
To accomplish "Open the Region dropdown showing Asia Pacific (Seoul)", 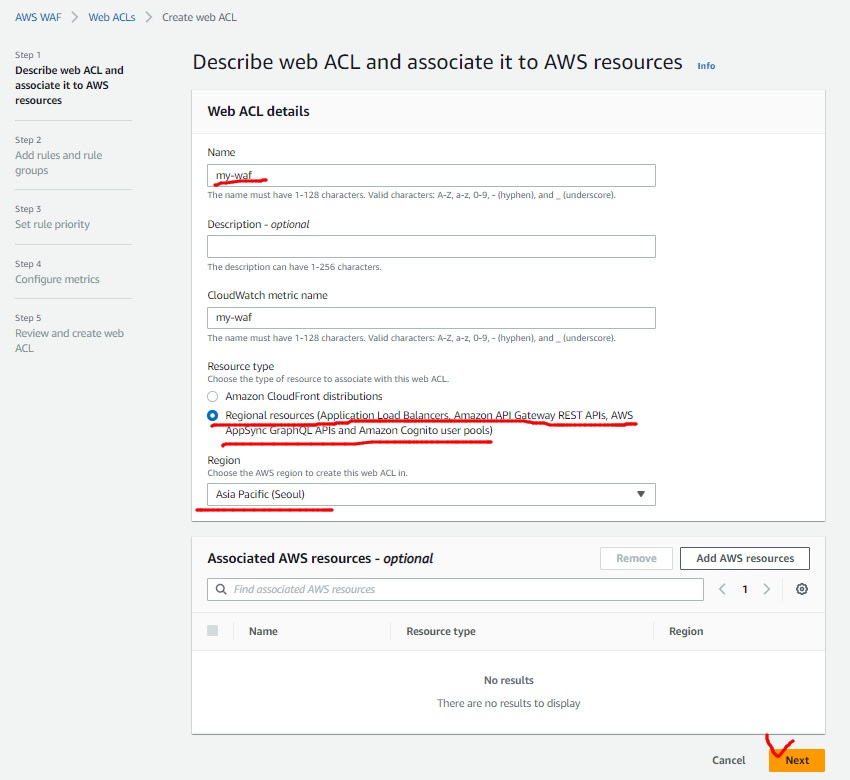I will point(431,494).
